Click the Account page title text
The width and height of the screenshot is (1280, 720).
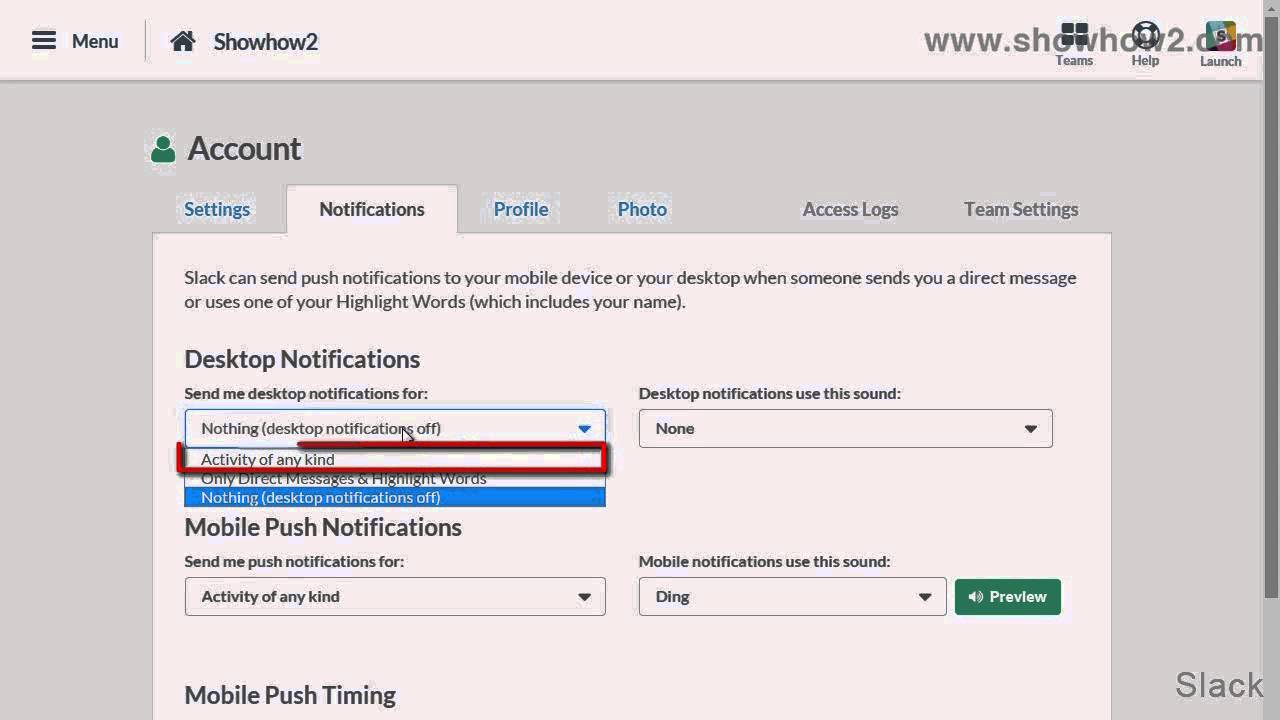244,149
